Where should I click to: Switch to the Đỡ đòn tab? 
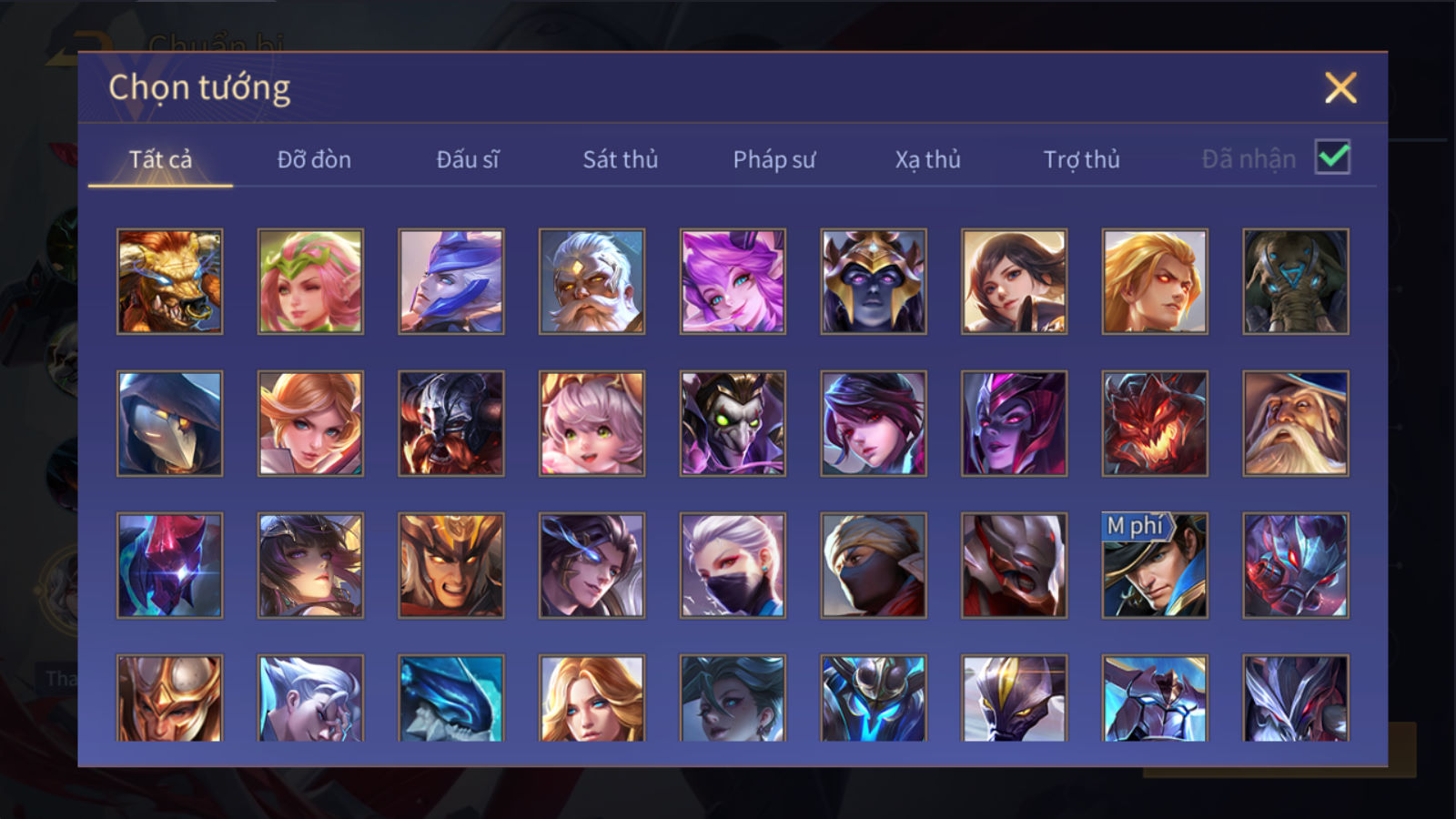314,159
